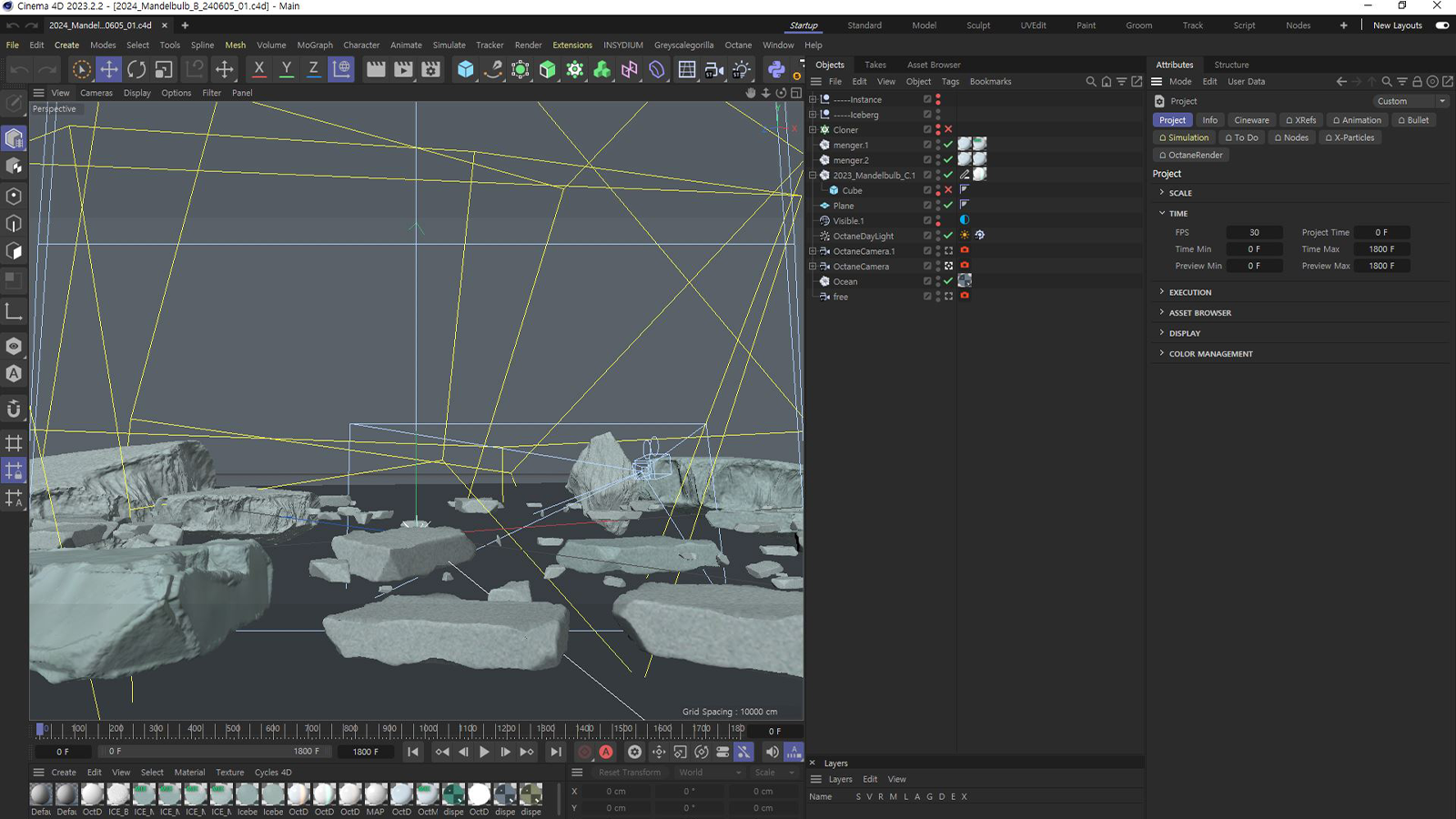The image size is (1456, 819).
Task: Toggle the enable checkmark for Plane object
Action: [x=948, y=206]
